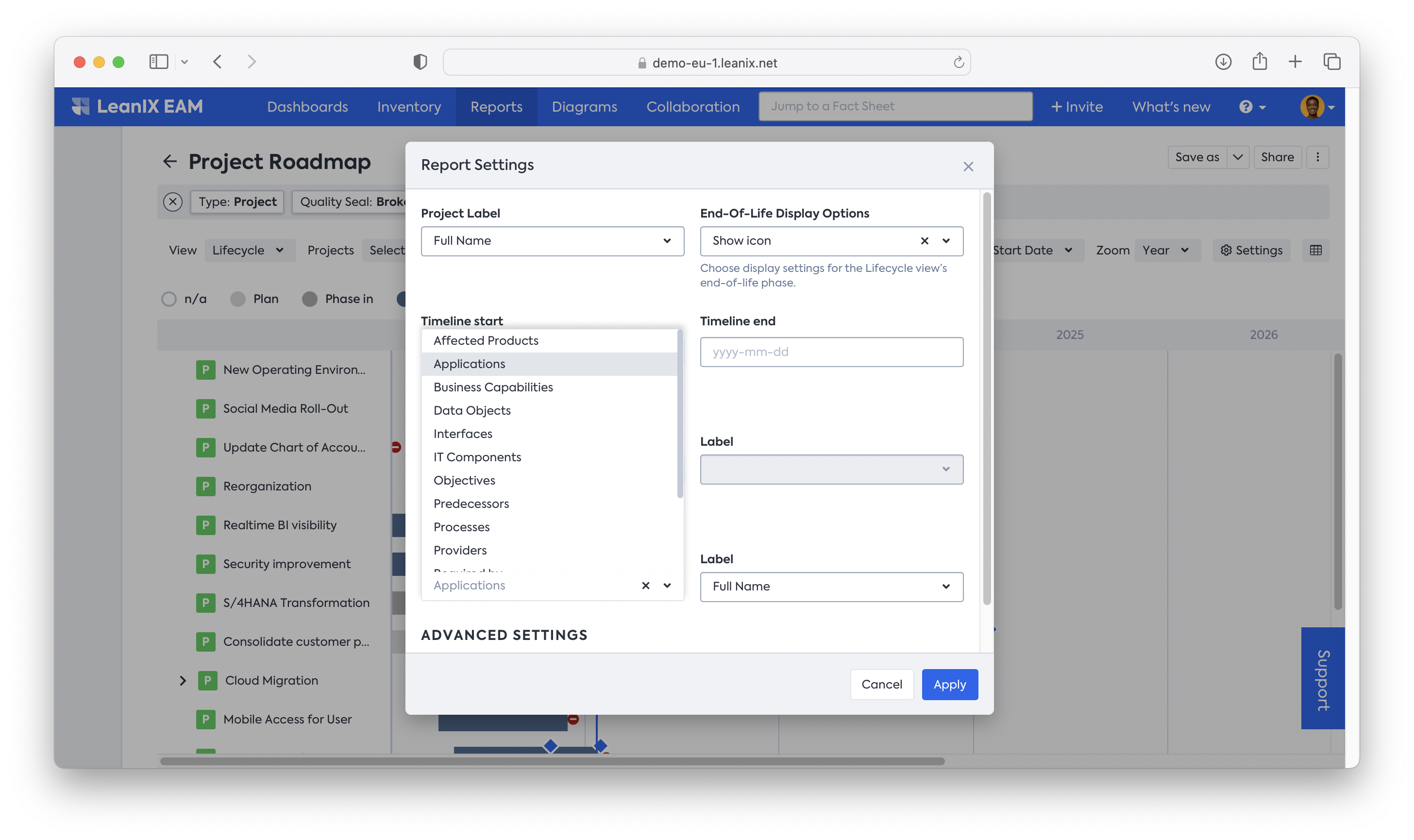Toggle the n/a lifecycle legend circle

point(168,299)
